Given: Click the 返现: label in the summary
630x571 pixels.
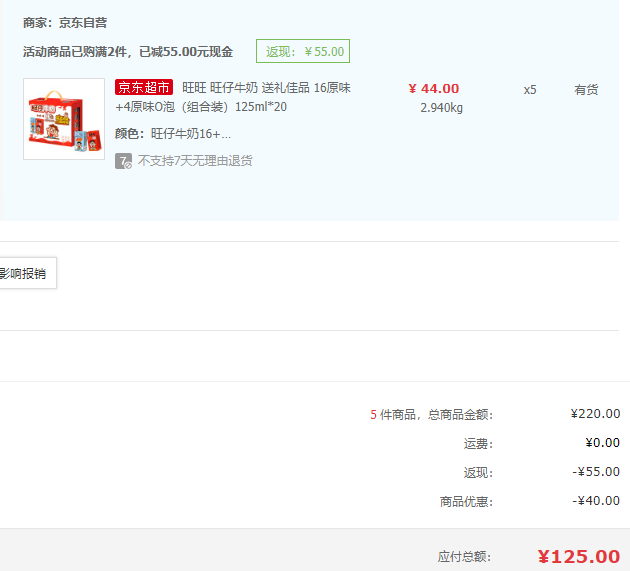Looking at the screenshot, I should pyautogui.click(x=479, y=473).
